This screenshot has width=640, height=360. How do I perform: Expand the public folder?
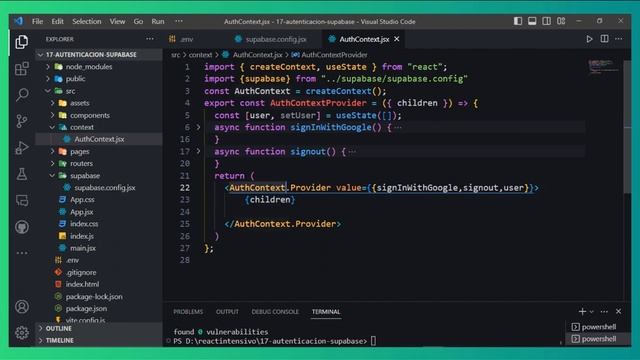47,79
